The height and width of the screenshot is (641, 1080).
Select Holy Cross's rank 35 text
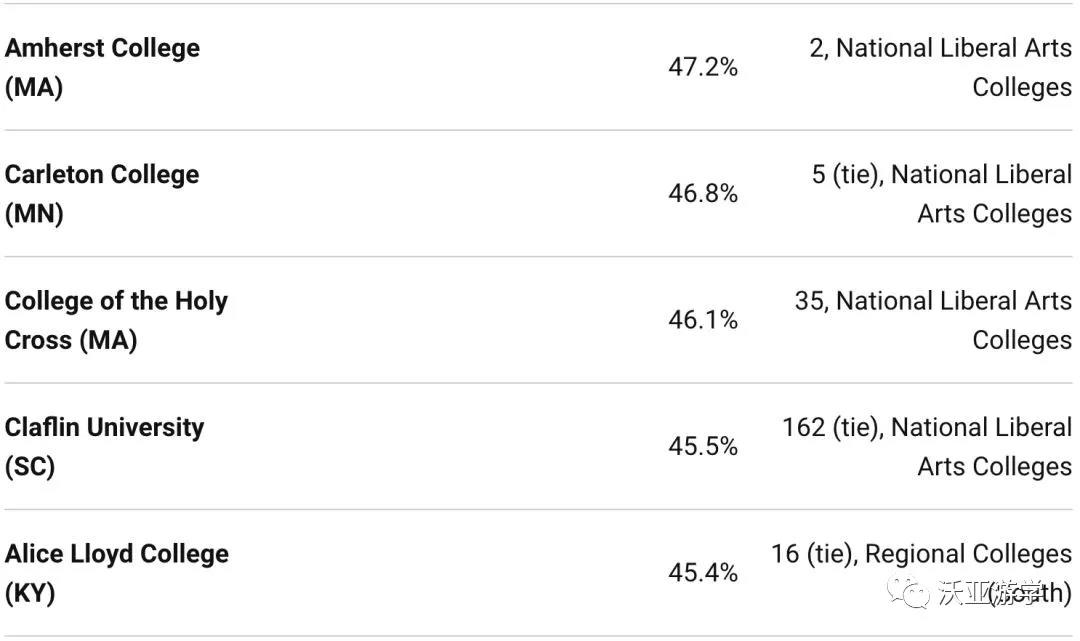click(933, 320)
